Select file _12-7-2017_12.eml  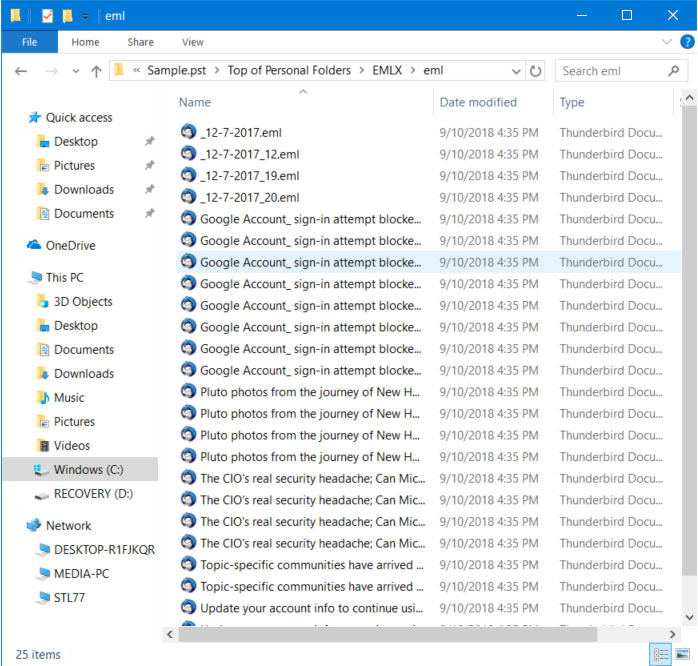249,154
